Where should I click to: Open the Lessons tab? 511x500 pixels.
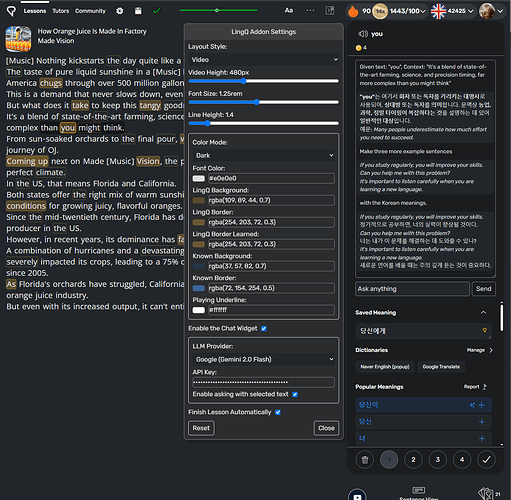pos(35,11)
